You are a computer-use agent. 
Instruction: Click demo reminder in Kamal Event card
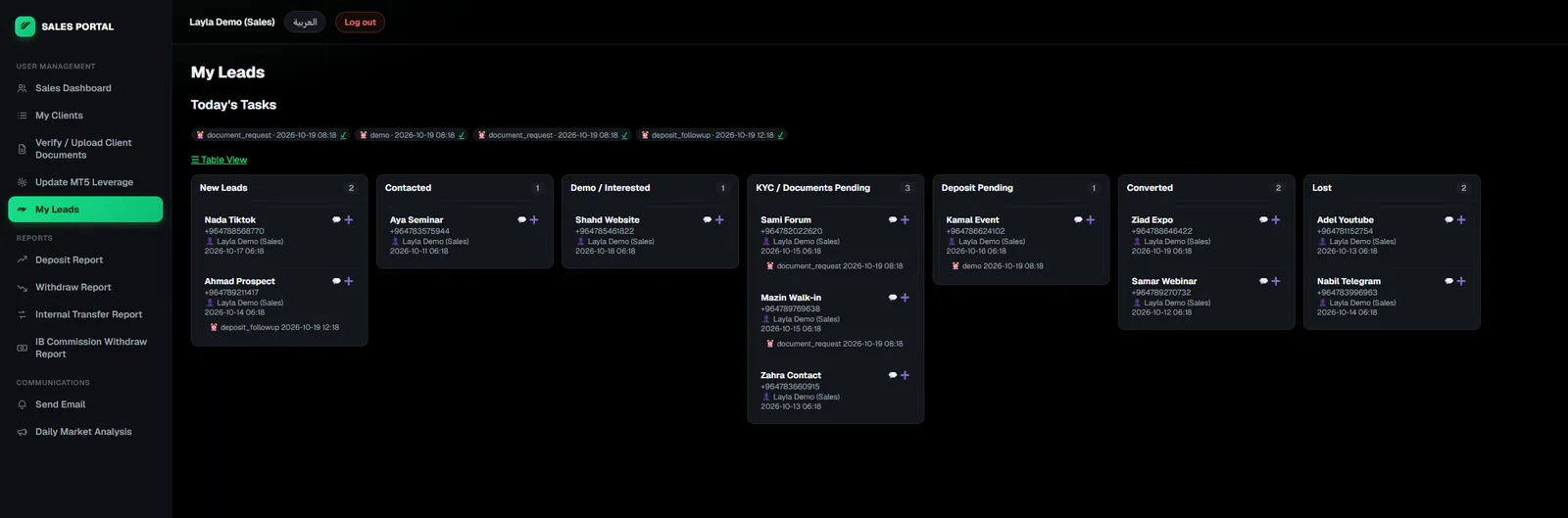[998, 265]
